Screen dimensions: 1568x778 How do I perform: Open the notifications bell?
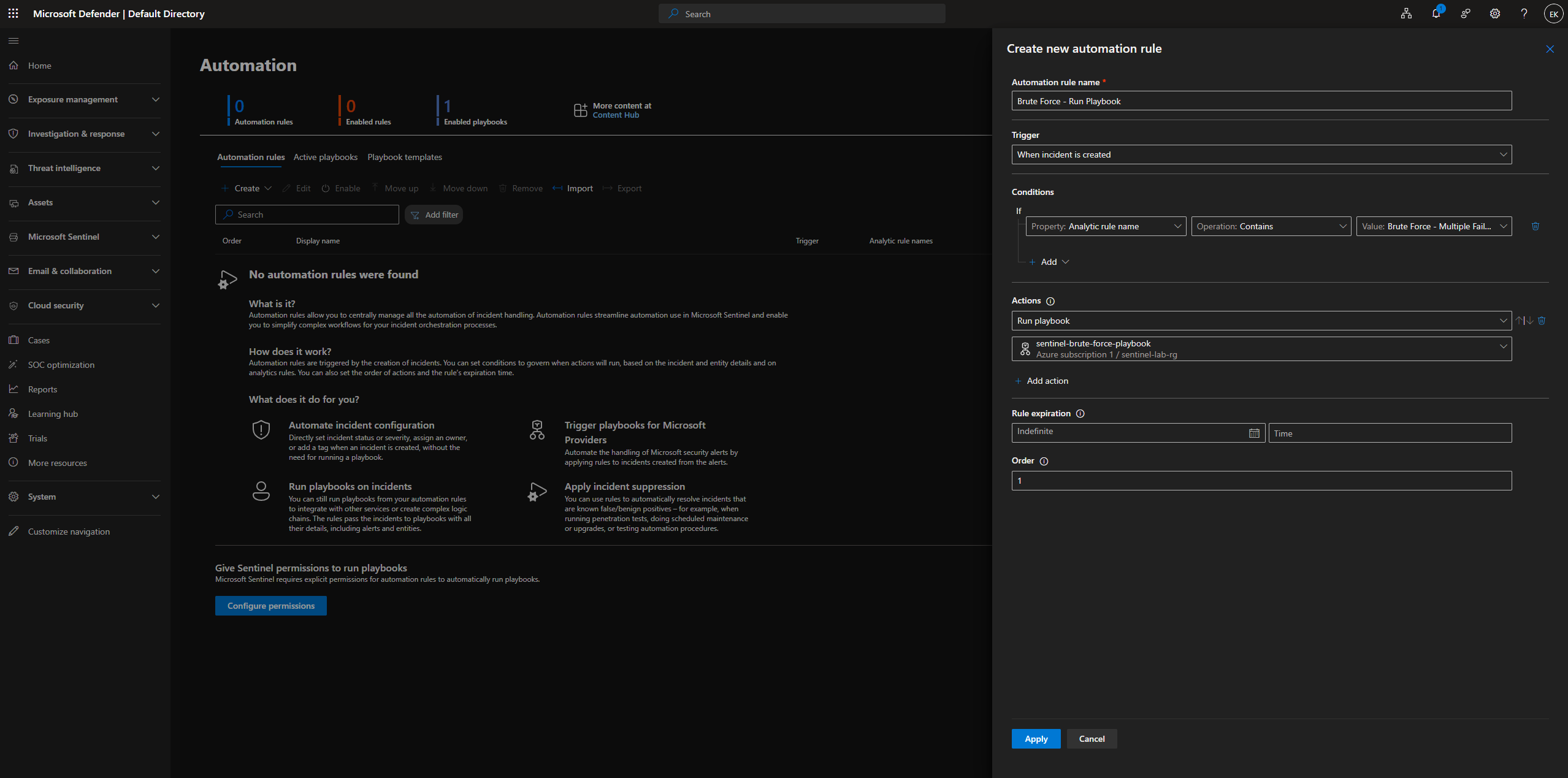click(x=1436, y=13)
